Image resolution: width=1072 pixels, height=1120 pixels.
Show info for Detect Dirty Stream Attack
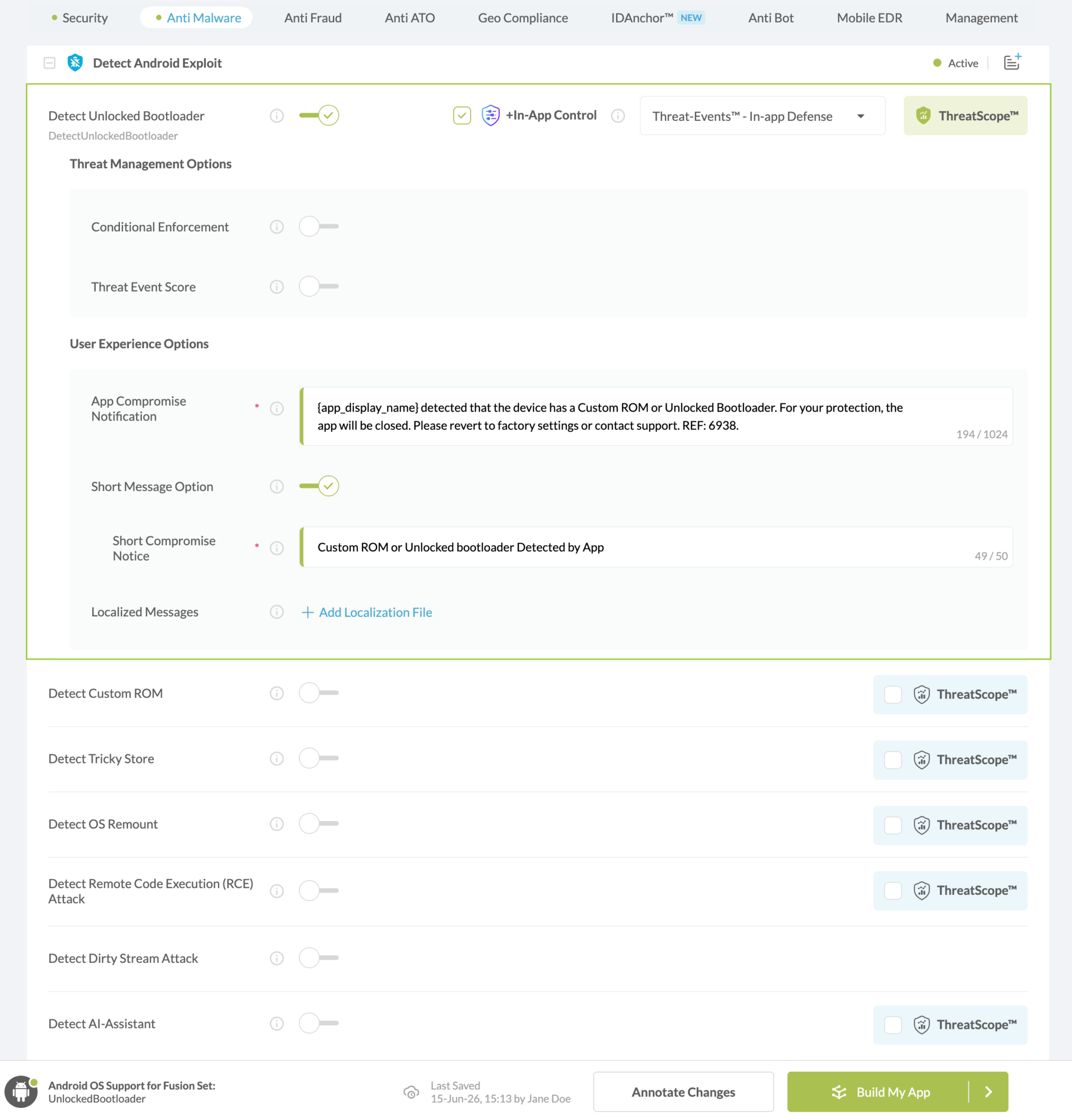click(x=276, y=958)
